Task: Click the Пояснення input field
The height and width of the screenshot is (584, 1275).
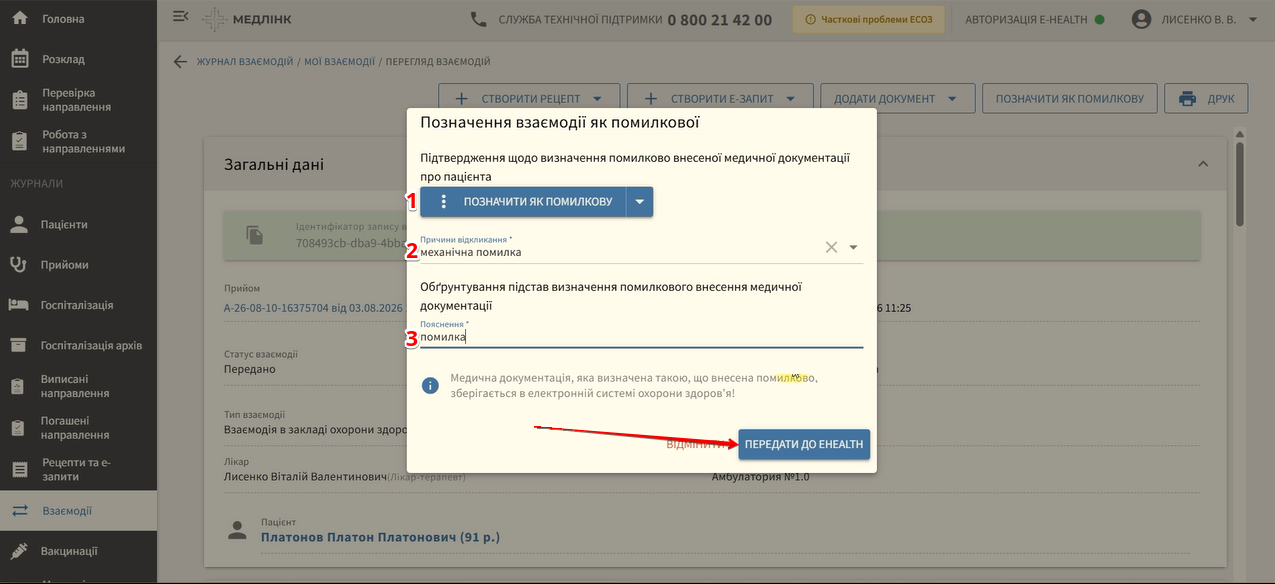Action: pyautogui.click(x=641, y=333)
